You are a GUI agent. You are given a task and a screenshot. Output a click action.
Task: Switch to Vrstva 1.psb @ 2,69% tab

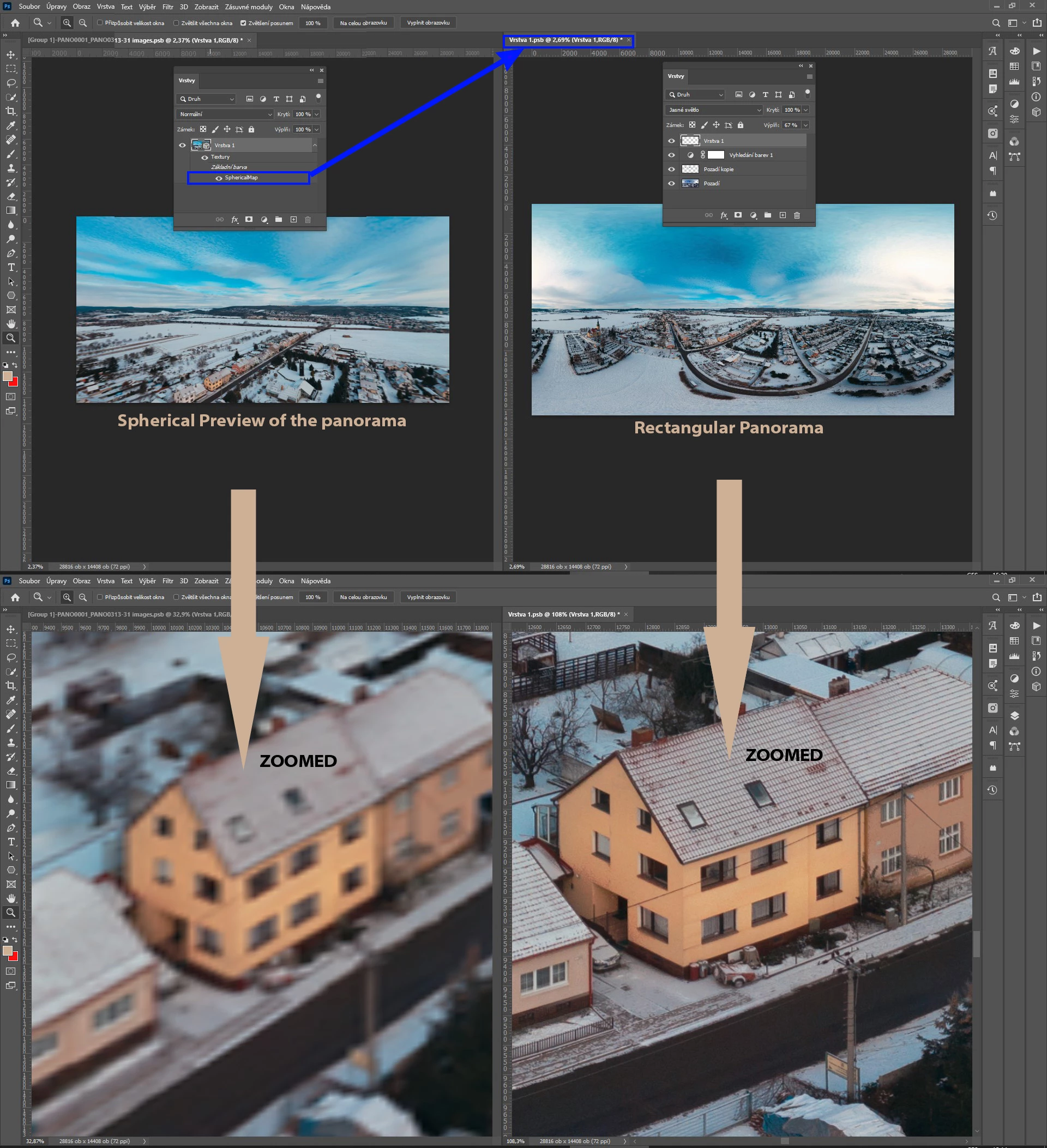(565, 40)
